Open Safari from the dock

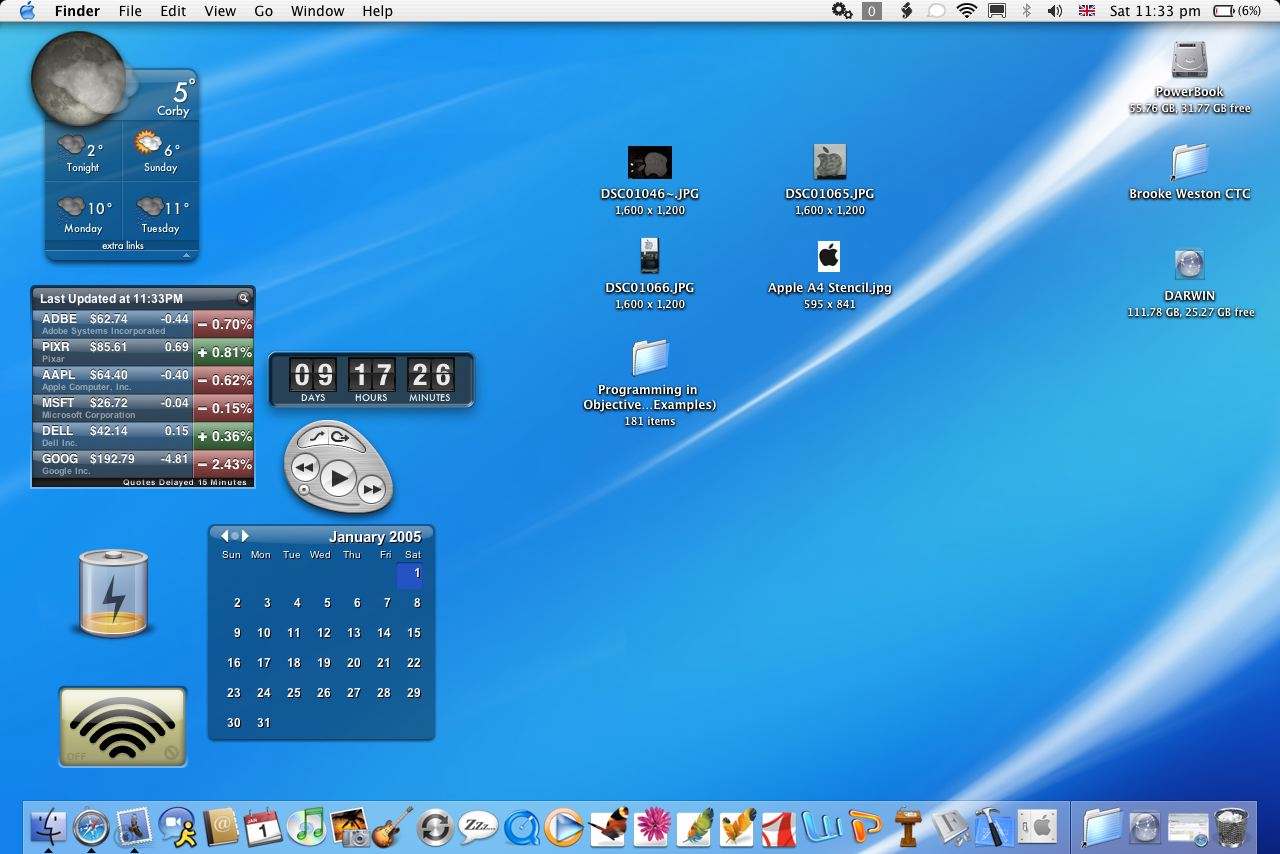[x=90, y=827]
